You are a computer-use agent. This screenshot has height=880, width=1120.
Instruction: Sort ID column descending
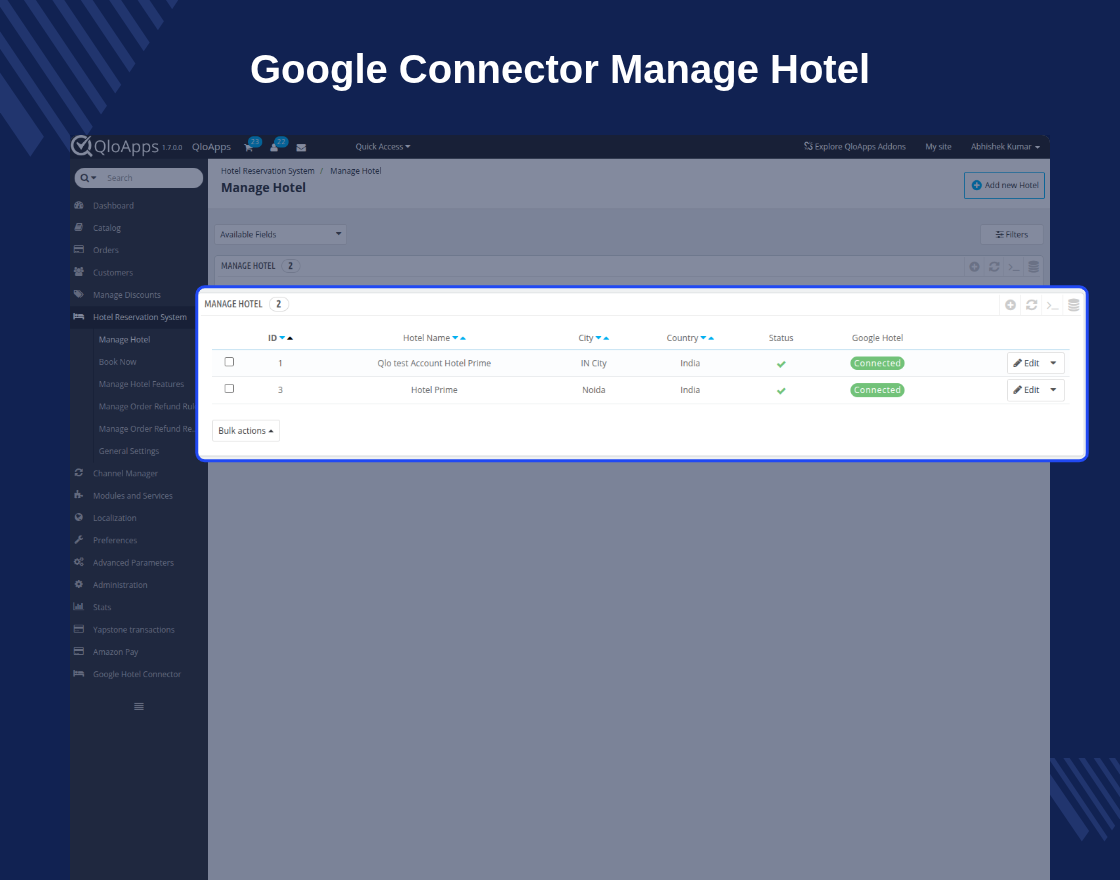point(282,338)
